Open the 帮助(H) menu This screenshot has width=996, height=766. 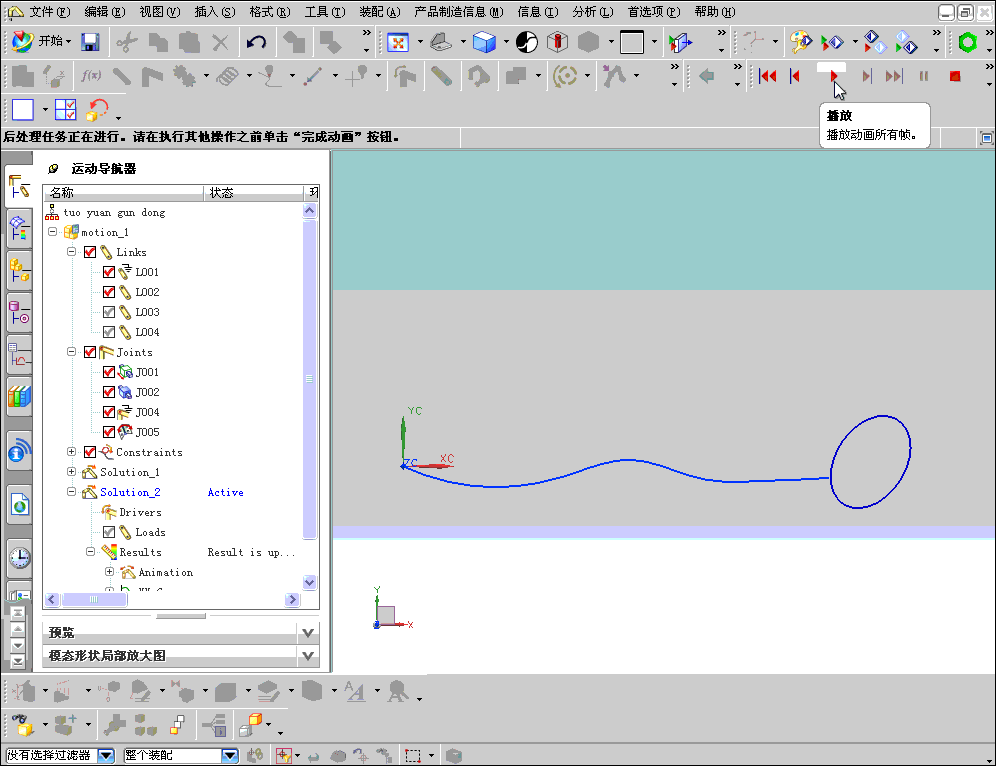[715, 12]
